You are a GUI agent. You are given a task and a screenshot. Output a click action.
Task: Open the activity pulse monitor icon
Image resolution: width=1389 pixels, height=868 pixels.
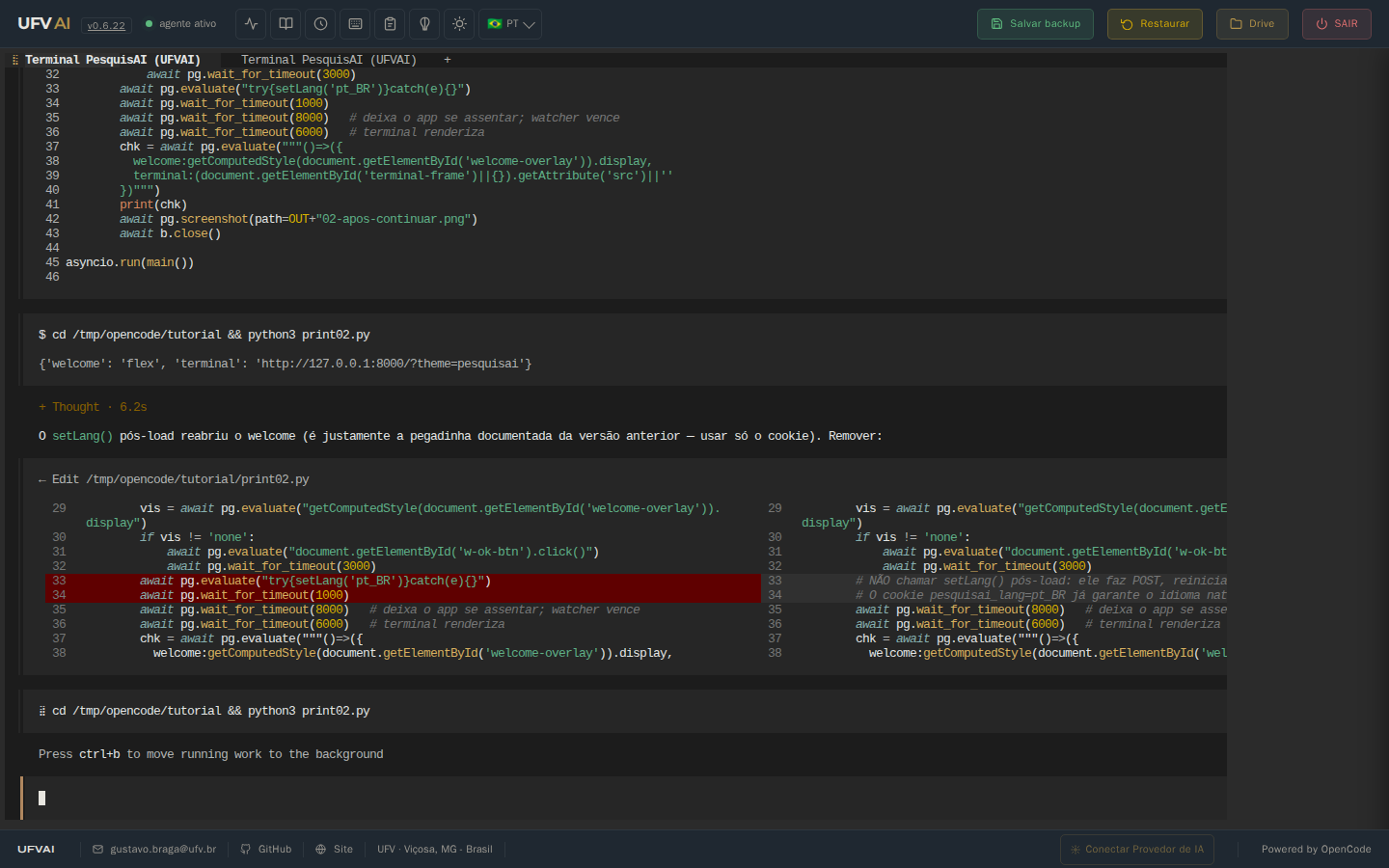(x=251, y=24)
